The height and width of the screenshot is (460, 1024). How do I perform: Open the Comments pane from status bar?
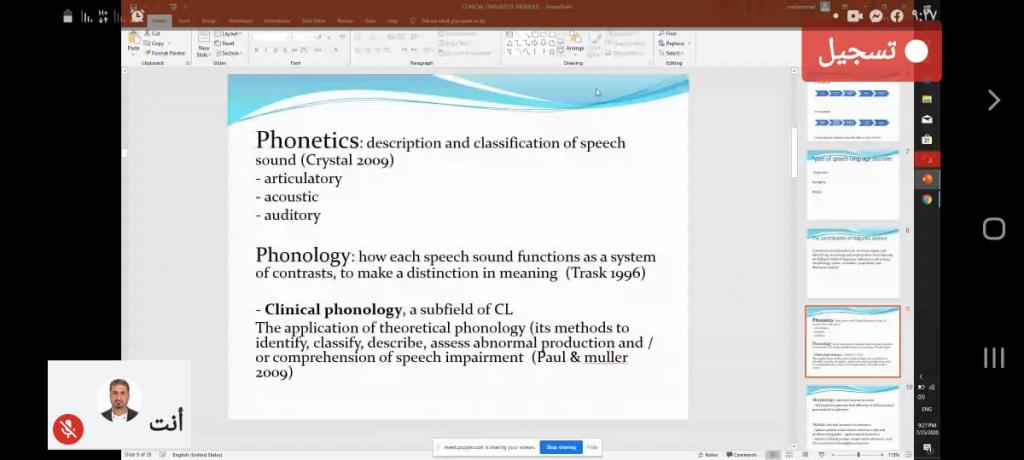click(744, 454)
